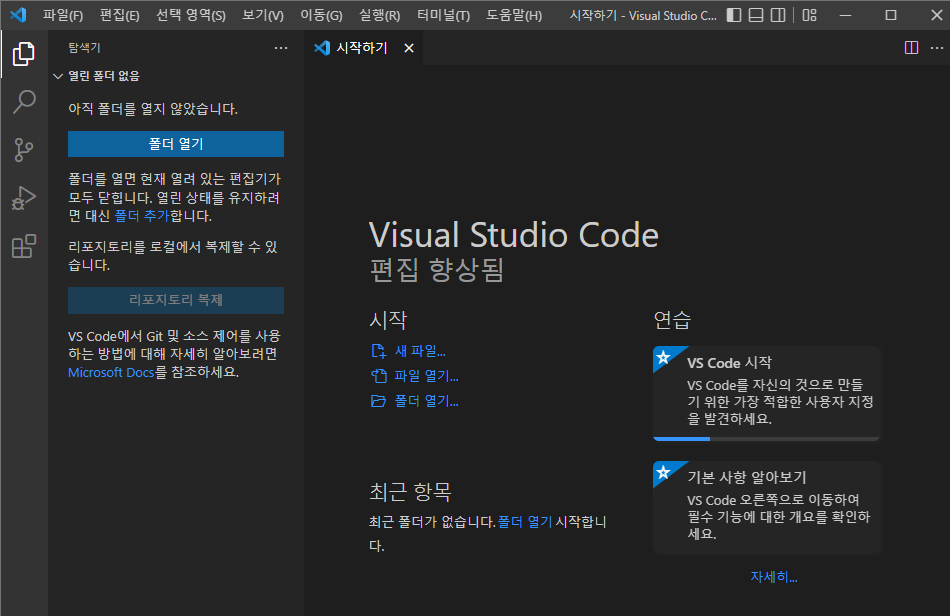Click the 파일 열기... link

point(427,376)
